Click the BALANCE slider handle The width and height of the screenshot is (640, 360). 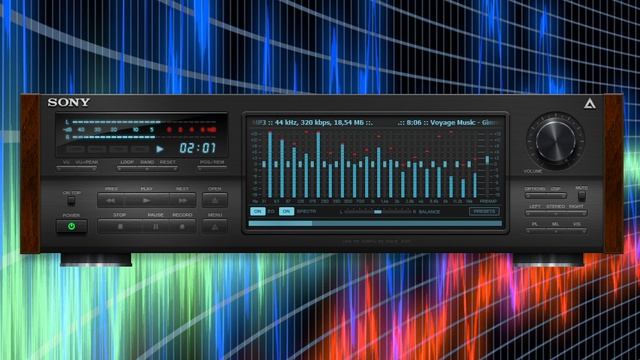[378, 212]
